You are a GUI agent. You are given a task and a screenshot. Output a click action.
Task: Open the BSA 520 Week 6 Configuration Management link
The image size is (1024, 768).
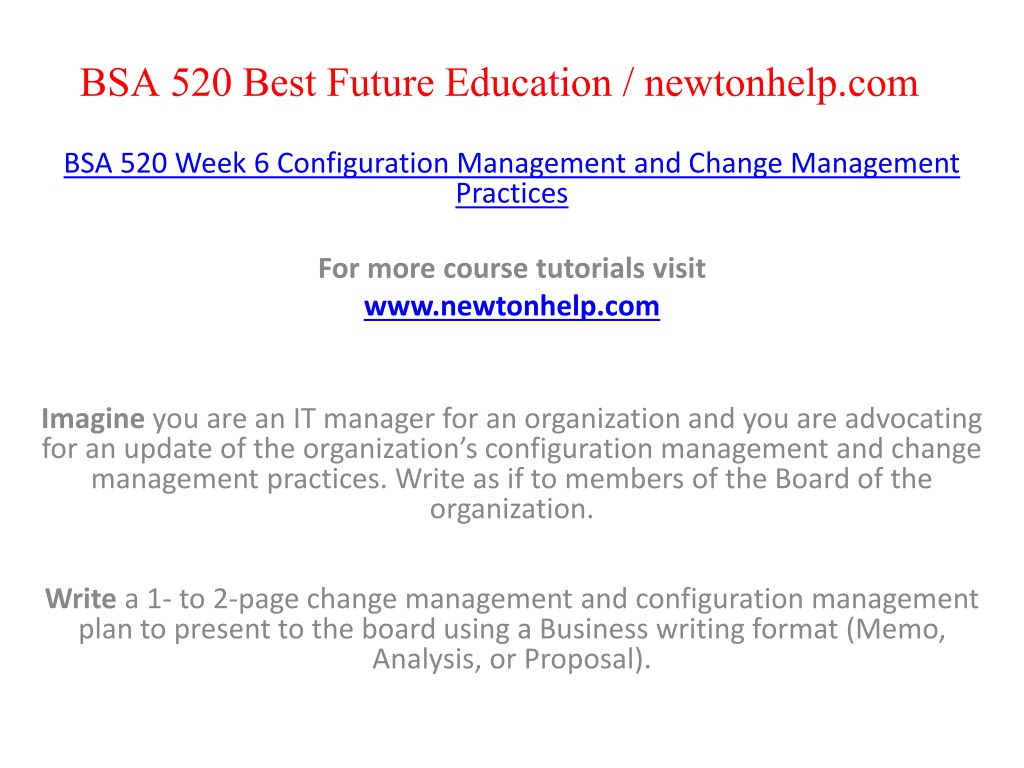pyautogui.click(x=511, y=178)
